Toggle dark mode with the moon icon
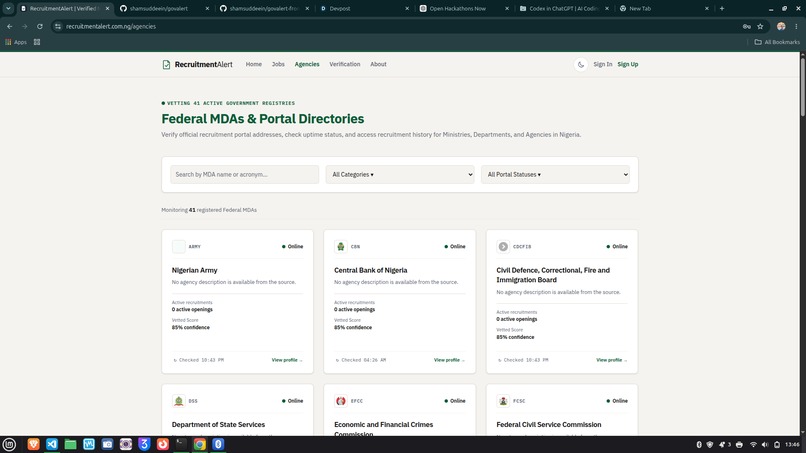The image size is (806, 453). (x=581, y=65)
